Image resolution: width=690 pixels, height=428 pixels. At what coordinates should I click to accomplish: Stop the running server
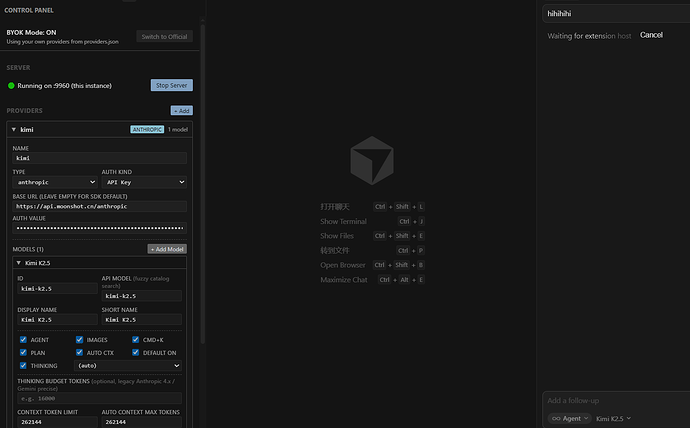coord(172,85)
